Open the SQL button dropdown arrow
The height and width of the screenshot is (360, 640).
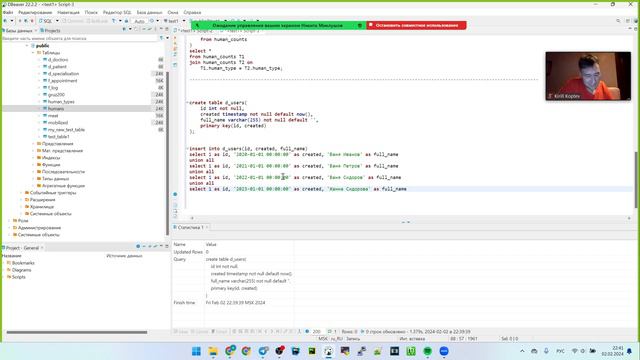(x=57, y=21)
